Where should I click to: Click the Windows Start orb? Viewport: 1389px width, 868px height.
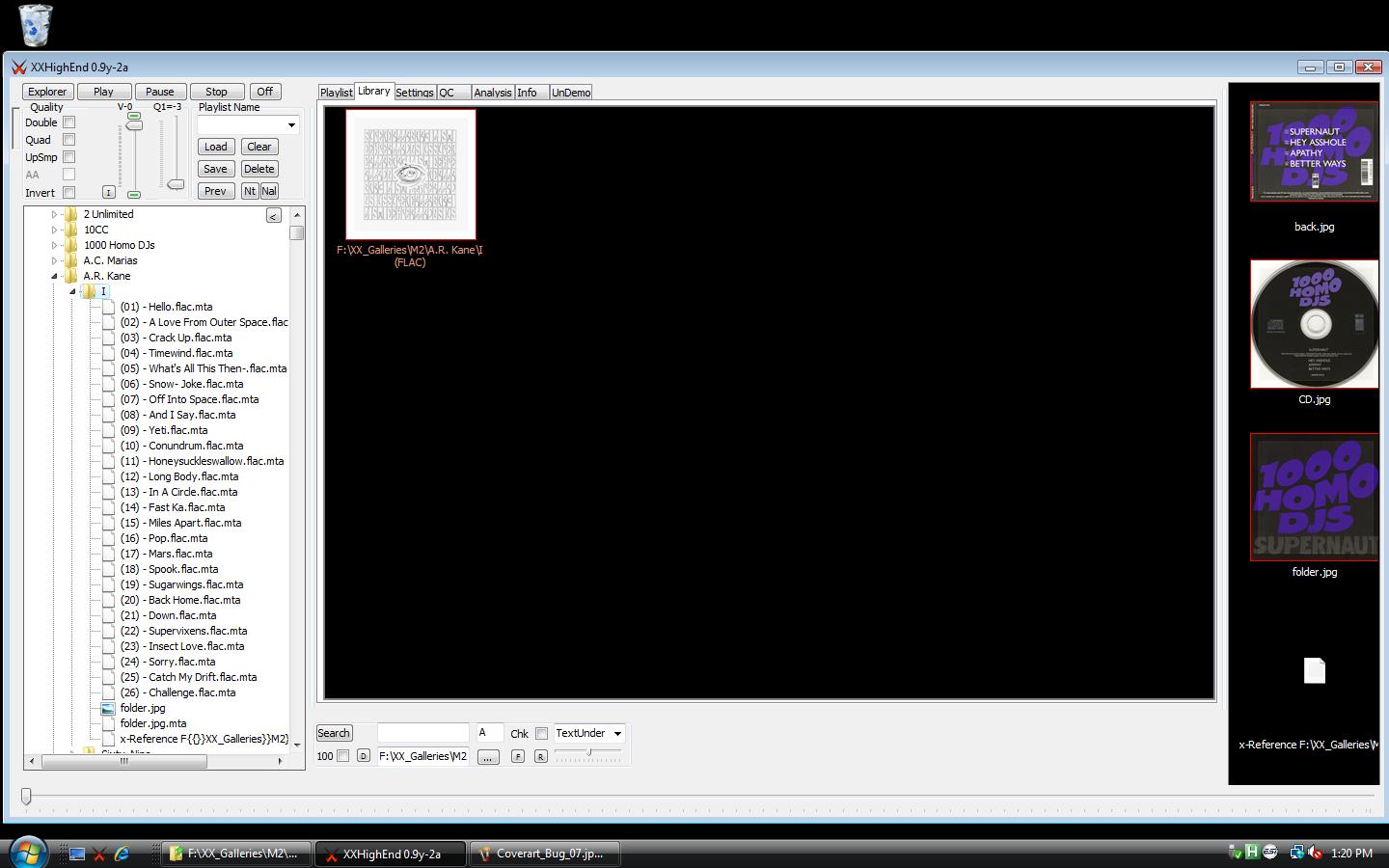pyautogui.click(x=27, y=853)
